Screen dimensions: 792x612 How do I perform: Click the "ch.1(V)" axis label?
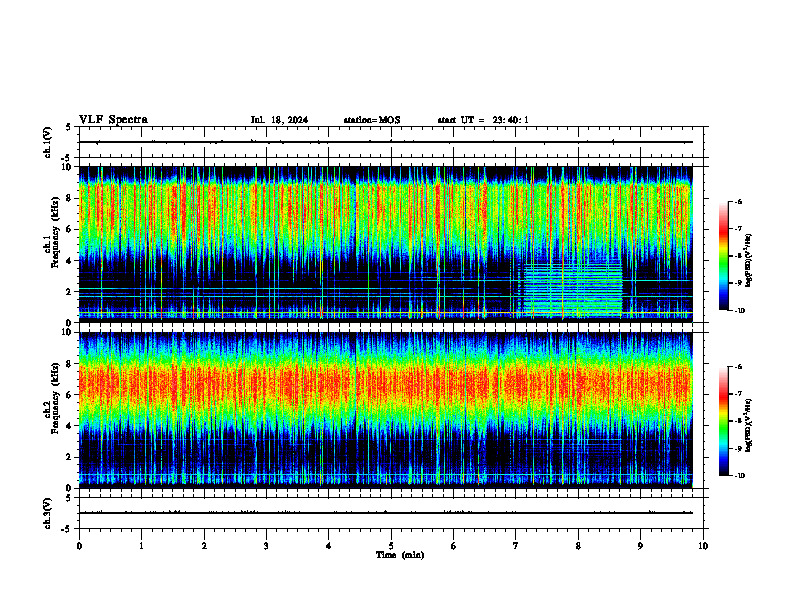pos(48,142)
